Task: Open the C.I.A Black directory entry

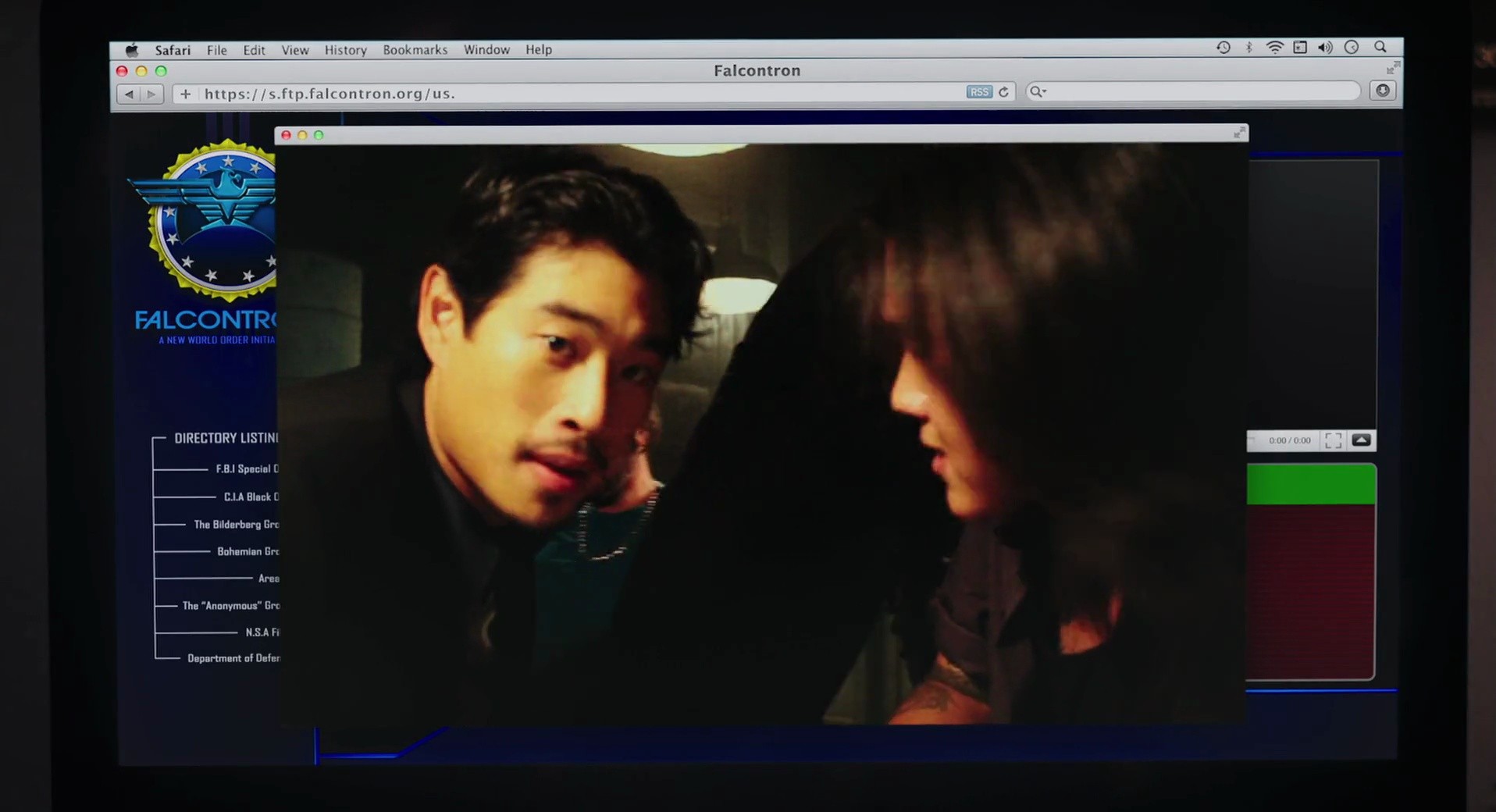Action: tap(251, 497)
